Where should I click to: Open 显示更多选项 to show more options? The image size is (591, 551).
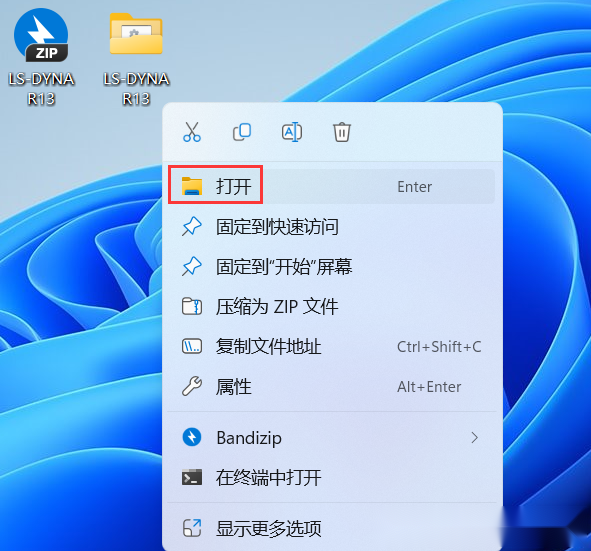331,528
